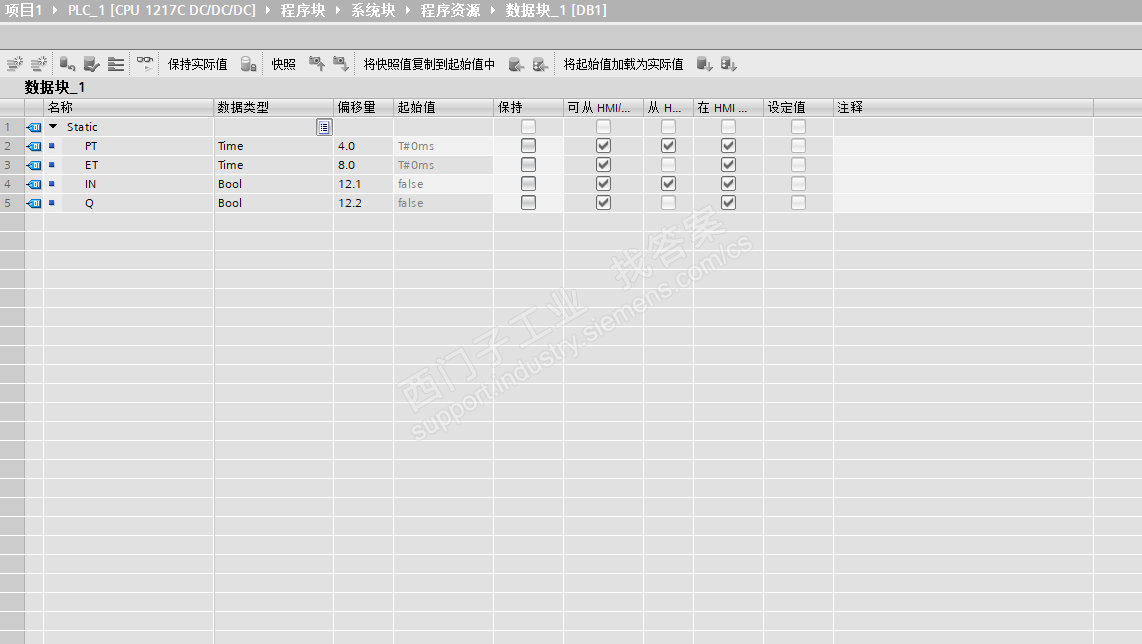Click the snapshot icon with up arrow

[x=316, y=64]
